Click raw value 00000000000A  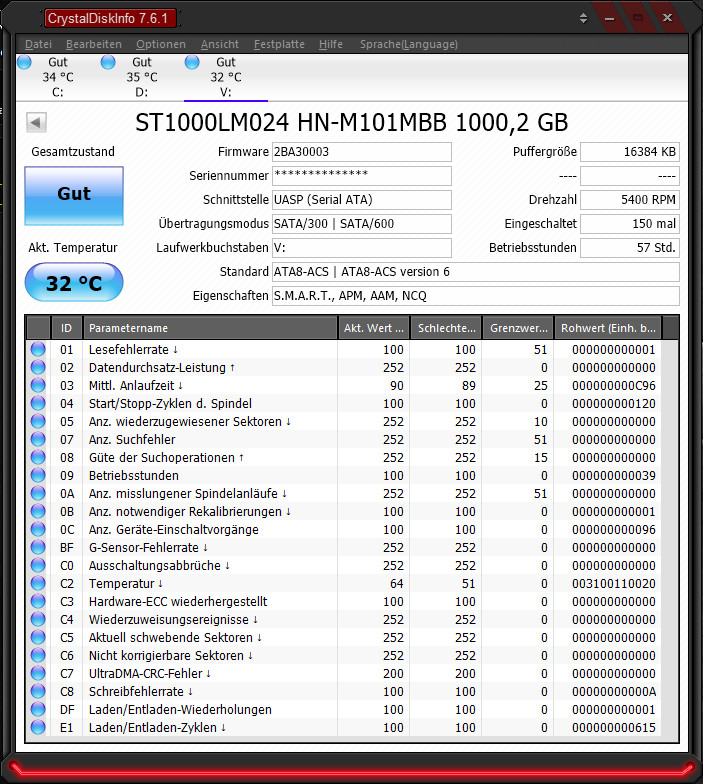click(x=614, y=692)
